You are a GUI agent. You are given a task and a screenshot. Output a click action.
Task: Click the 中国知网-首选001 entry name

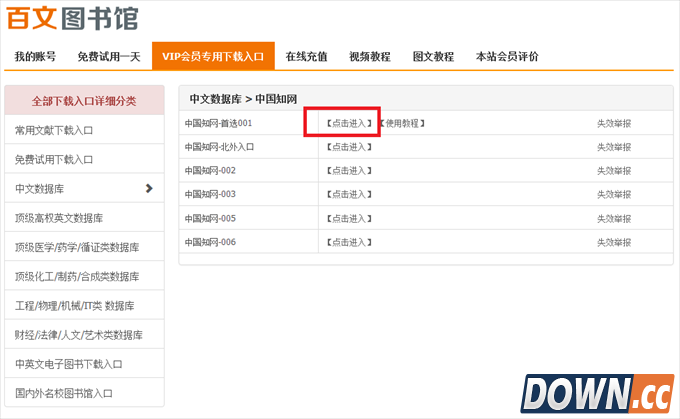[x=218, y=123]
